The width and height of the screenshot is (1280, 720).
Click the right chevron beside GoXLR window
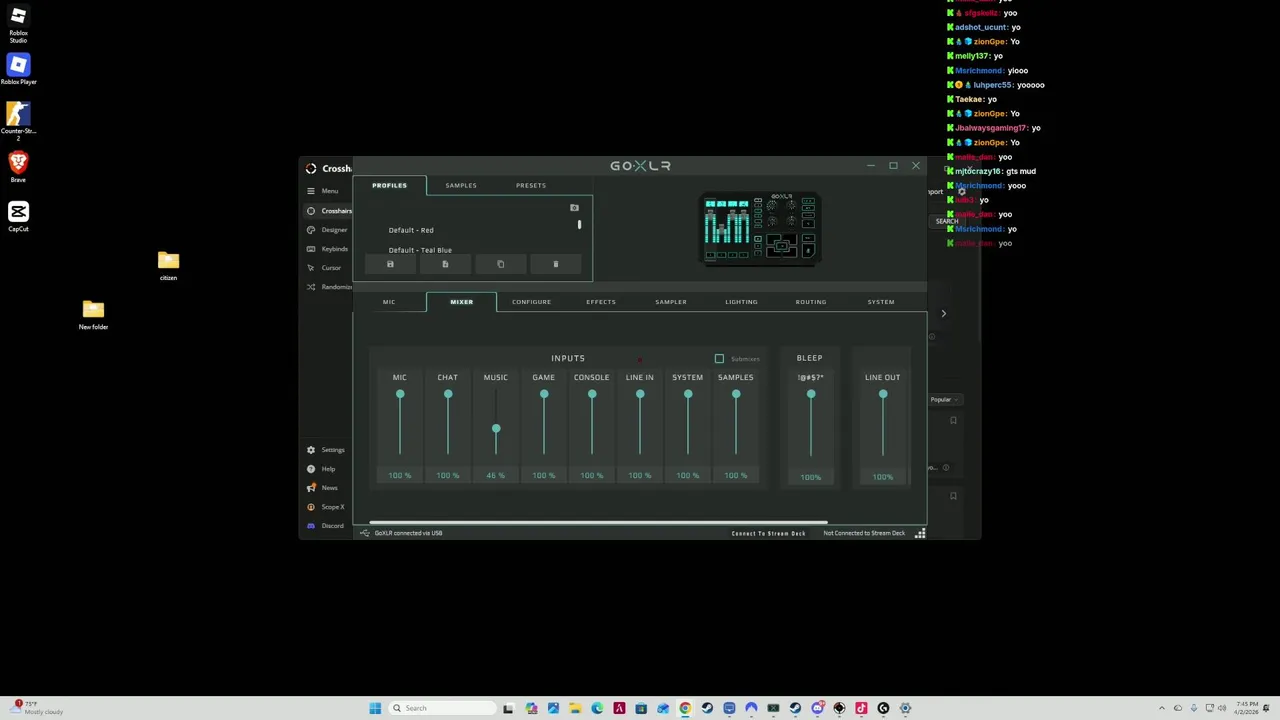(x=943, y=314)
